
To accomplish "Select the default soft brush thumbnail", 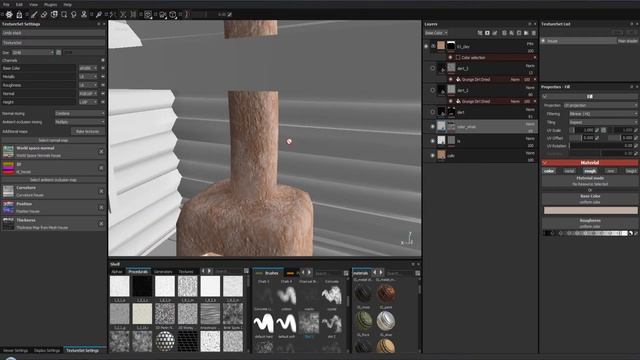I will click(286, 324).
